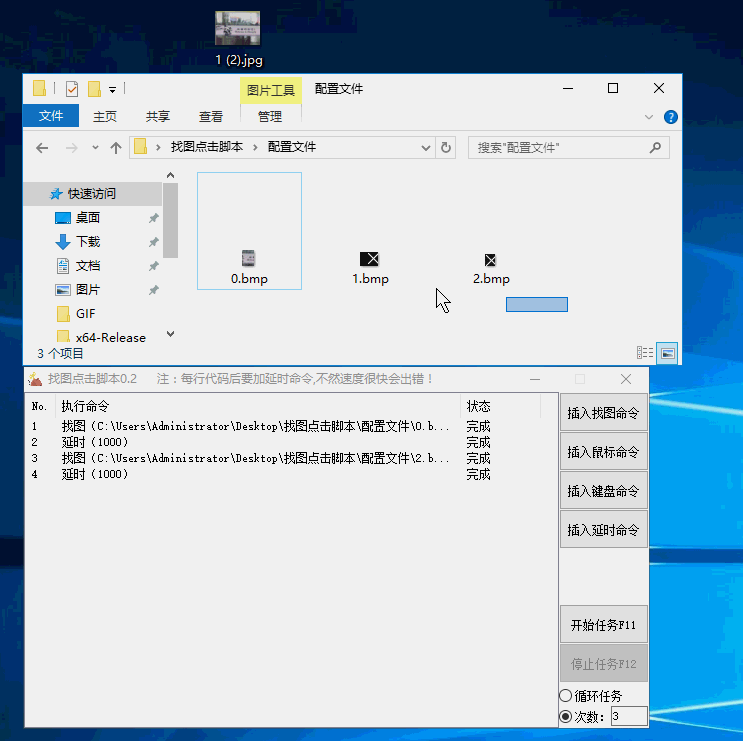743x741 pixels.
Task: Click 配置文件 in the address breadcrumb
Action: tap(292, 147)
